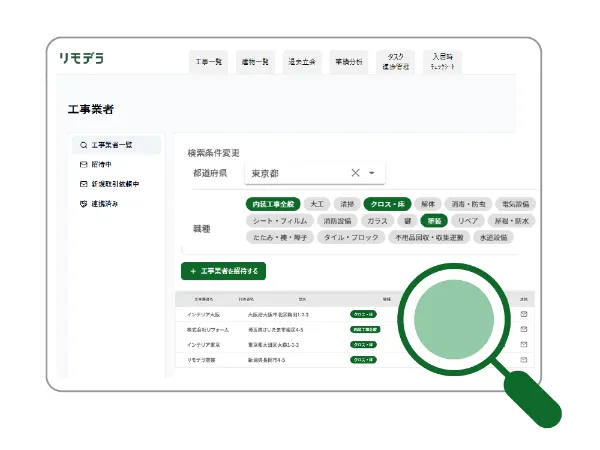
Task: Open the 入居時チェックシート tab
Action: (442, 62)
